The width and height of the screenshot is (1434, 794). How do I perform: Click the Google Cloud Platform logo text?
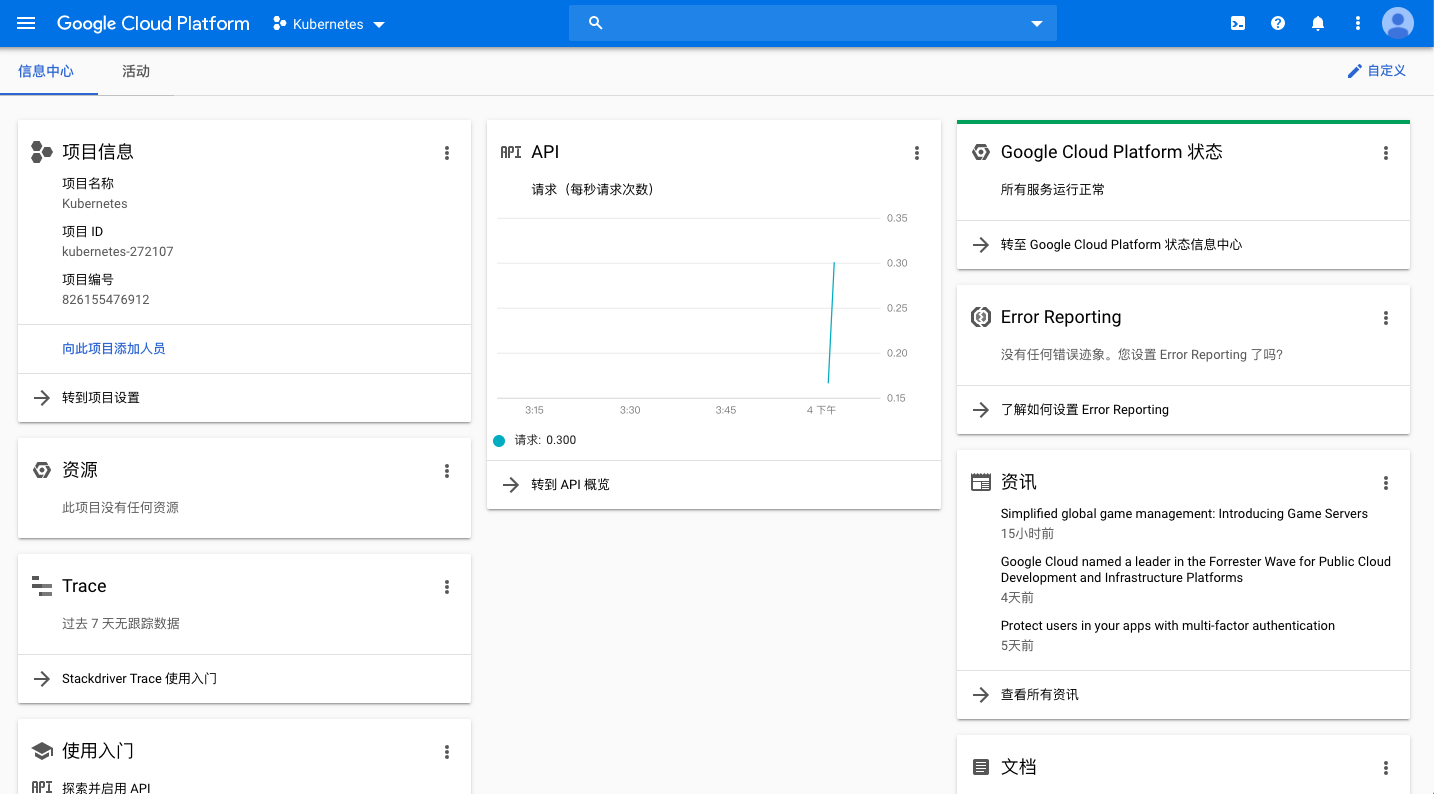click(x=153, y=24)
